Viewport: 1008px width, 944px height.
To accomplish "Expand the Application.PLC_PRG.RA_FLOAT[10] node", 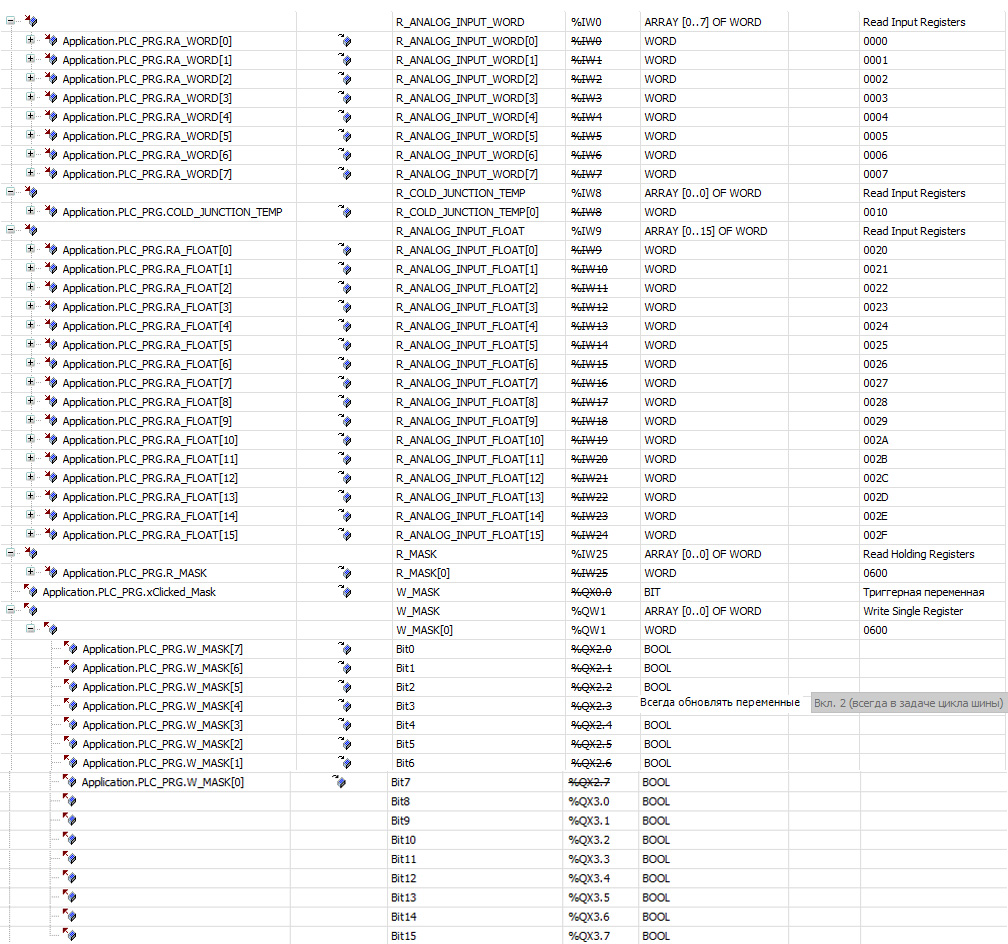I will [x=30, y=439].
